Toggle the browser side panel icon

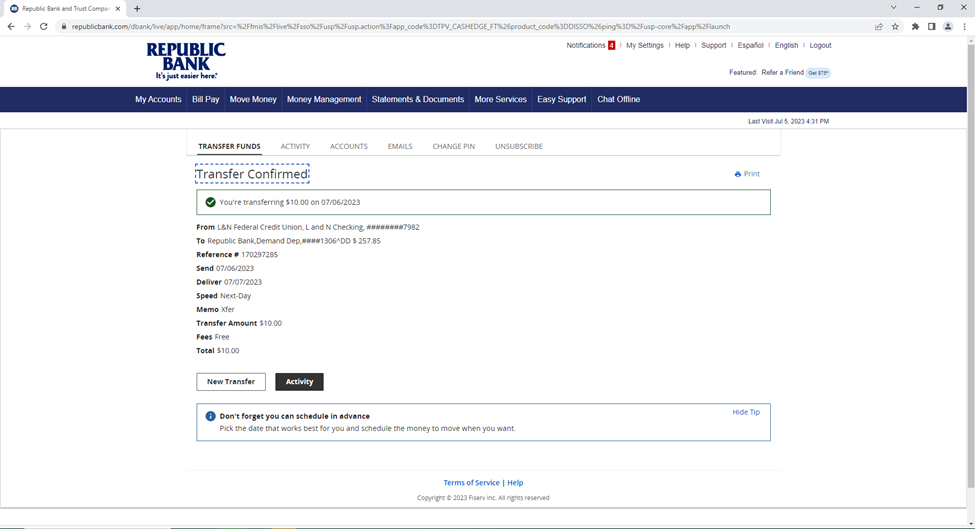click(x=931, y=27)
